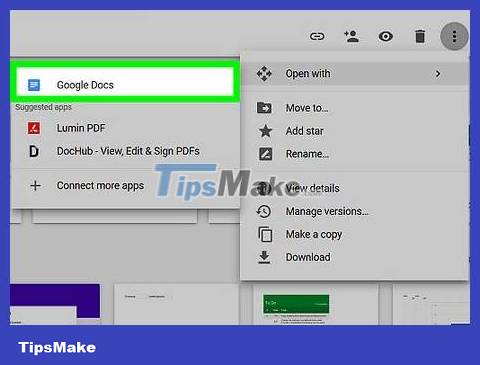Open with Lumin PDF
This screenshot has width=480, height=365.
[125, 128]
